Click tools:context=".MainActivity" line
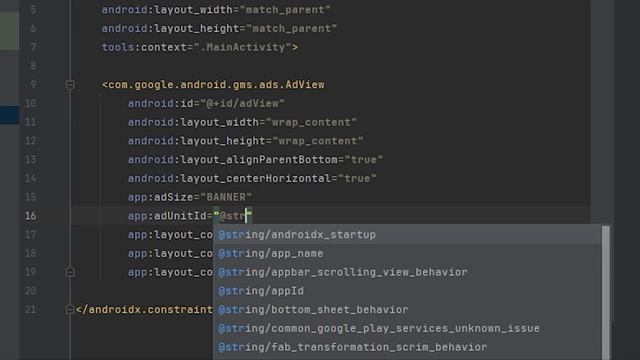Screen dimensions: 640x360 click(x=200, y=47)
